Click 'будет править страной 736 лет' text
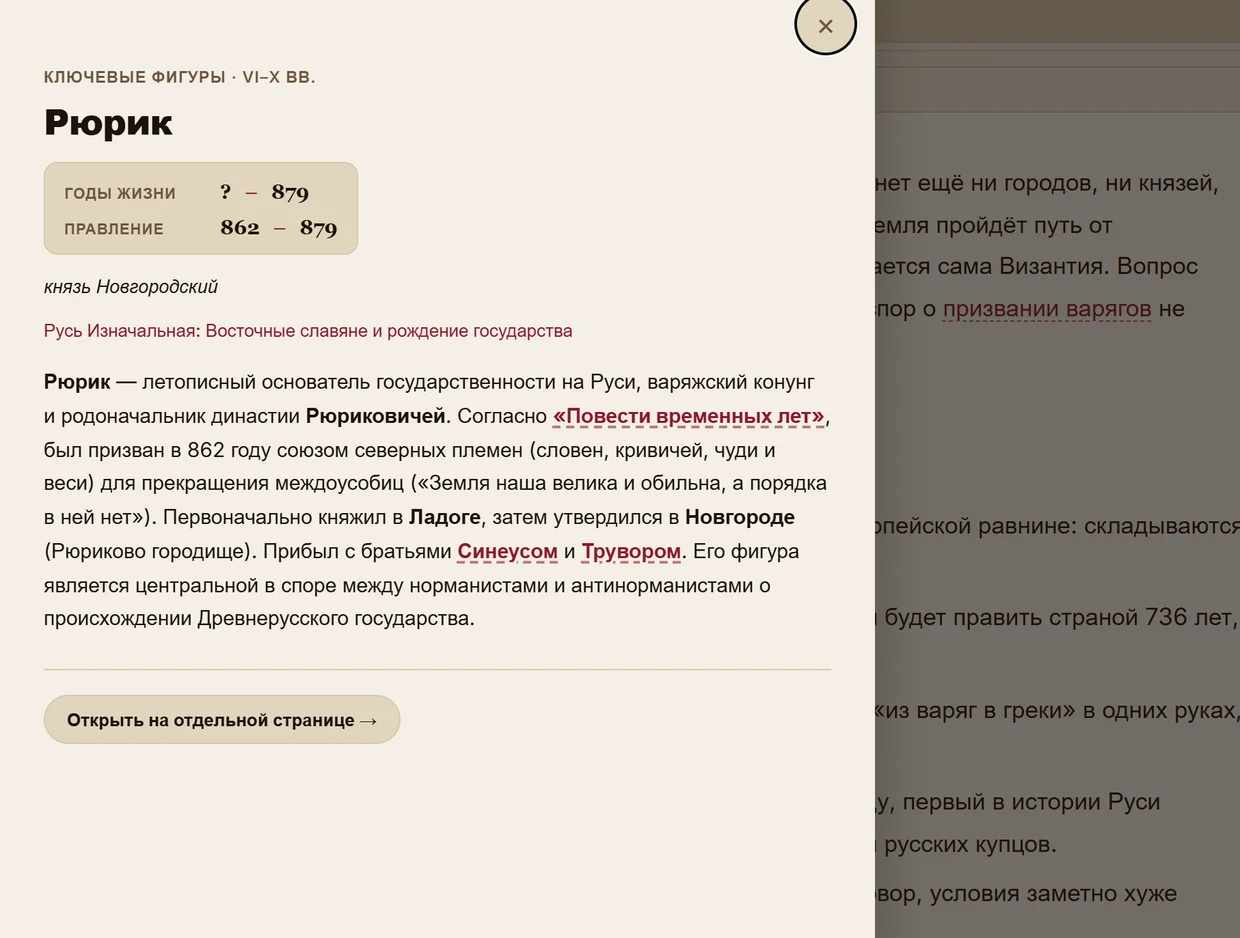This screenshot has height=938, width=1240. pyautogui.click(x=1058, y=618)
